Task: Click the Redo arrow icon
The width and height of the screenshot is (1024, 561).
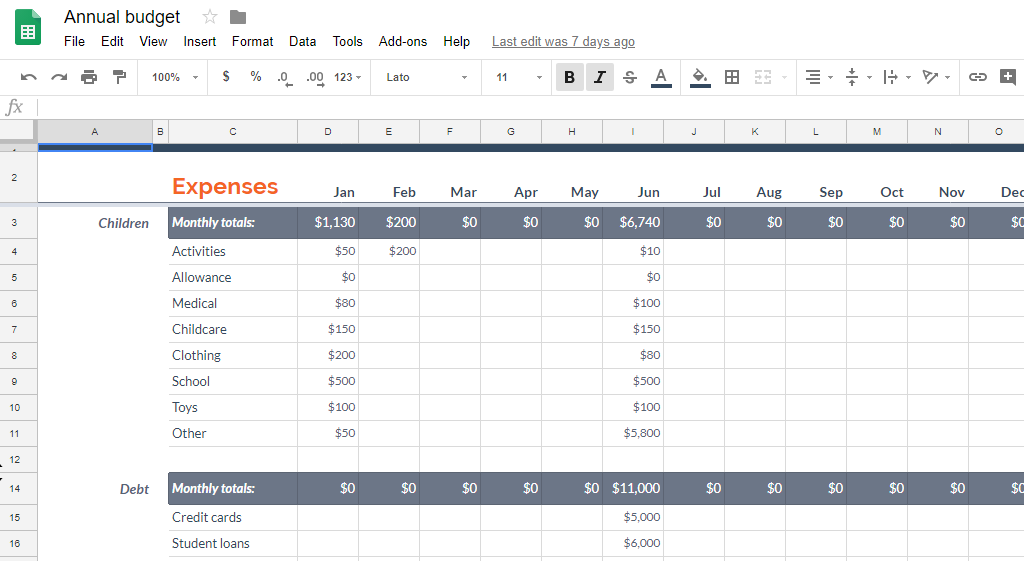Action: pos(59,77)
